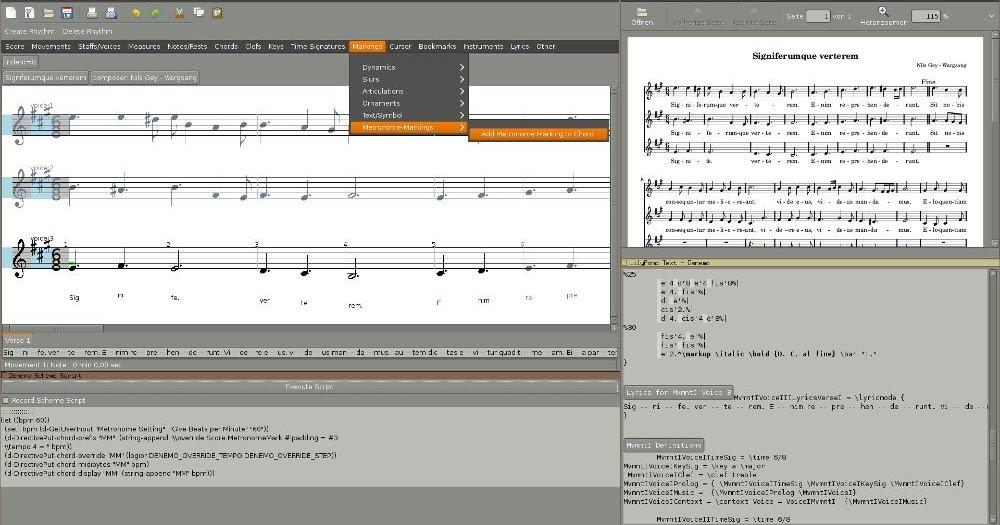Open the Lyrics menu

click(x=520, y=47)
